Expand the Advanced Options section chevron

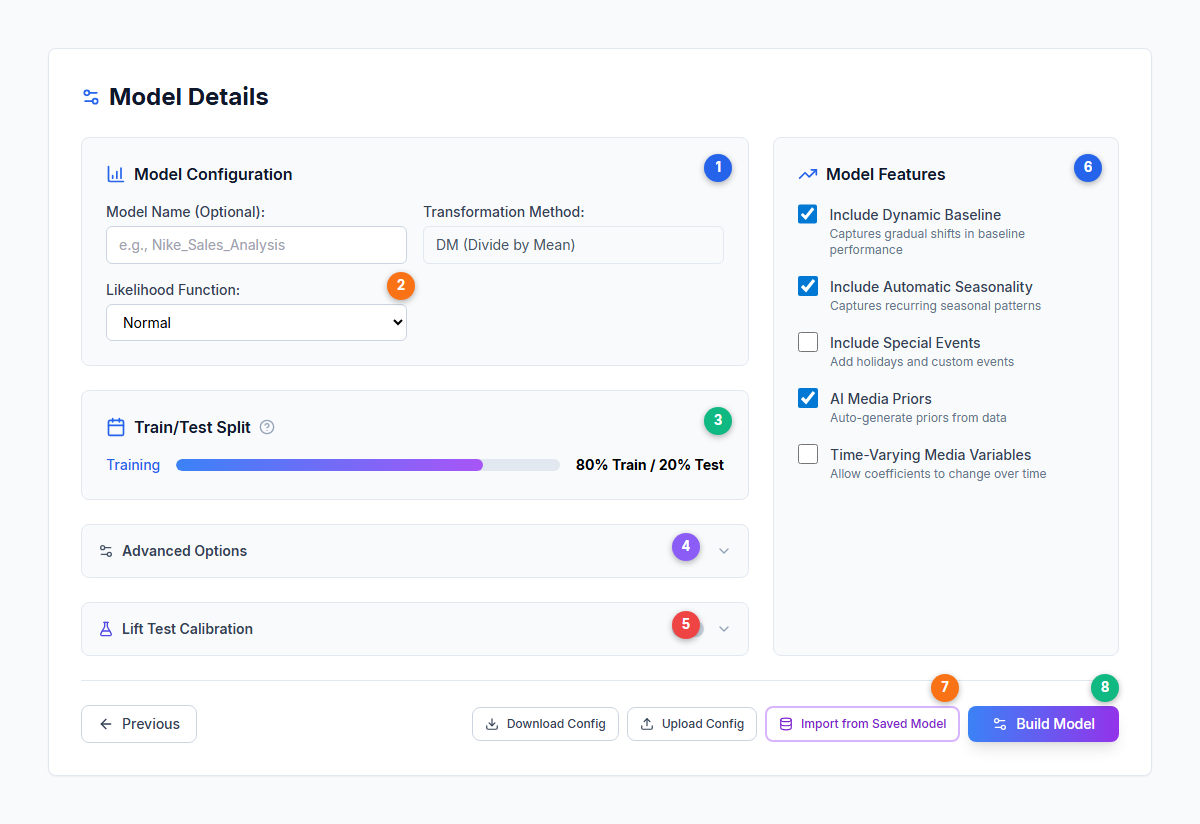point(724,551)
